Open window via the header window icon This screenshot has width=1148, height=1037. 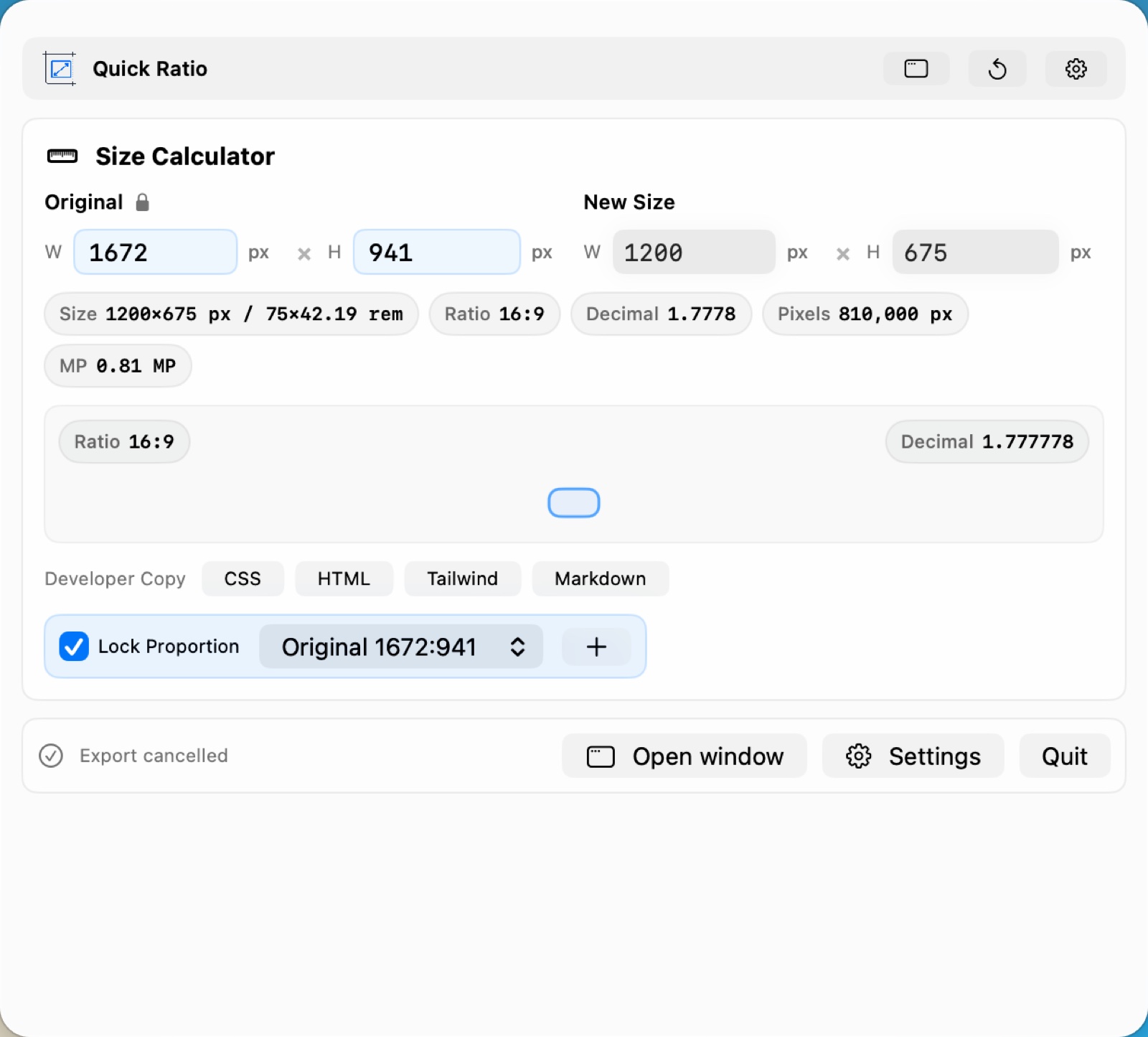pyautogui.click(x=916, y=69)
